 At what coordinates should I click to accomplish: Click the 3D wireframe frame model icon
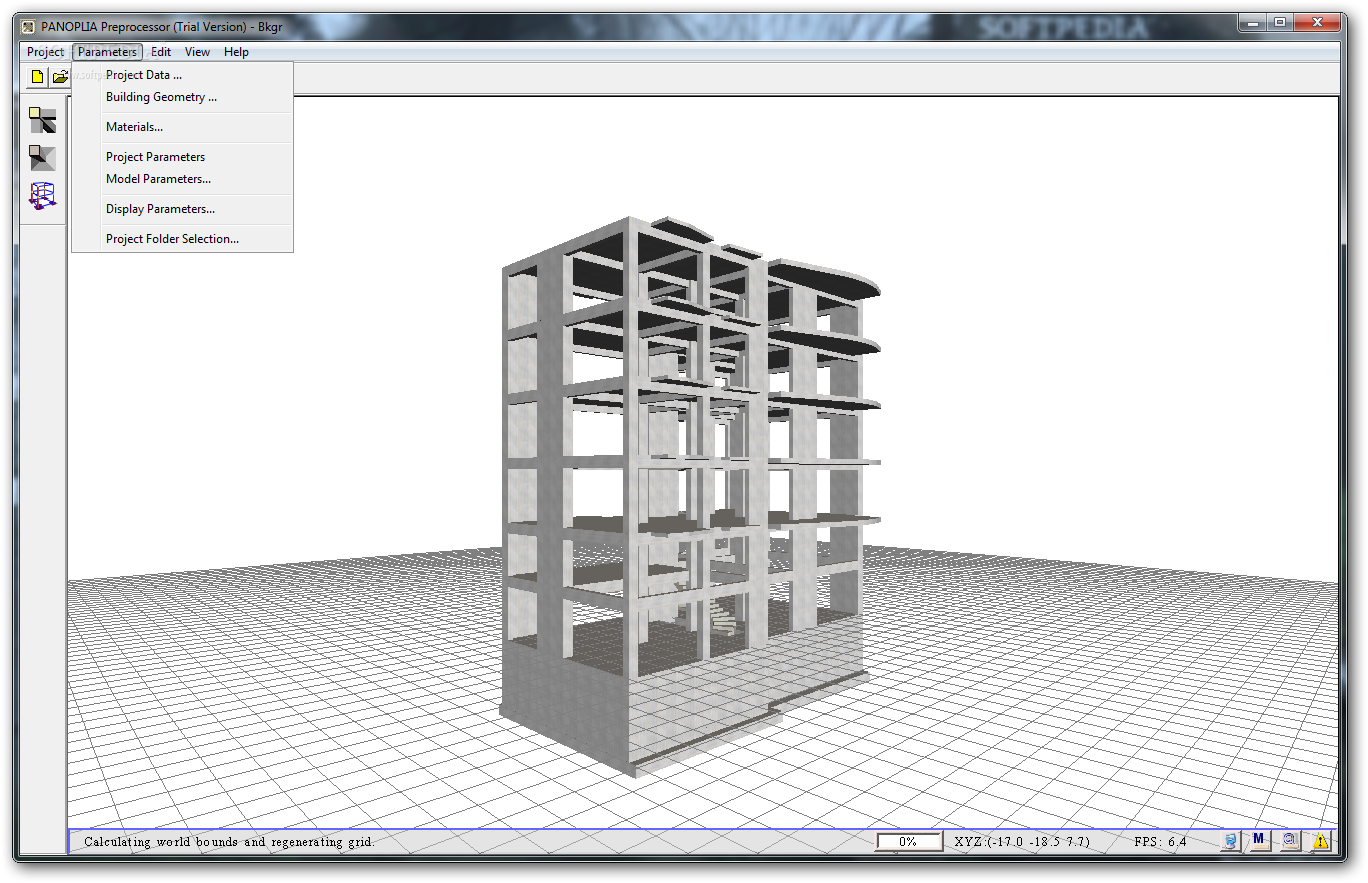42,195
